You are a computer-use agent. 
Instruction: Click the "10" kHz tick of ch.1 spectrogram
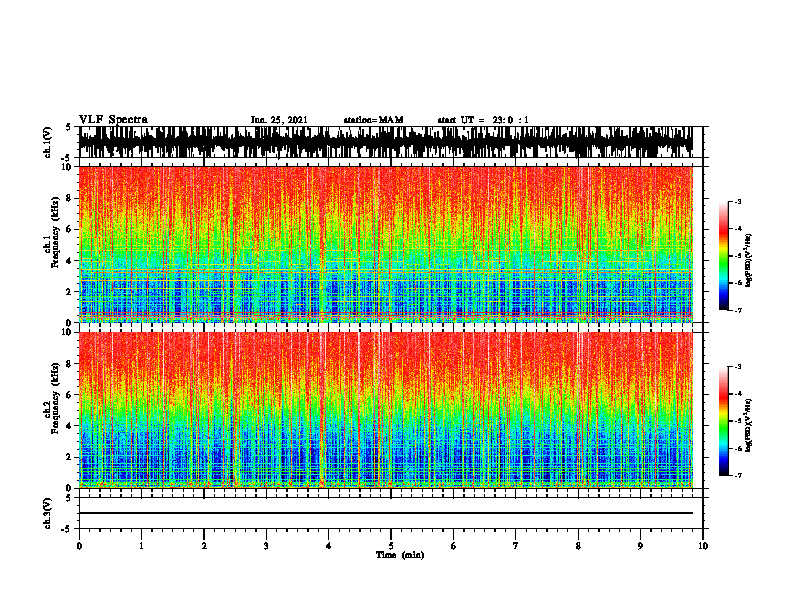pos(68,167)
